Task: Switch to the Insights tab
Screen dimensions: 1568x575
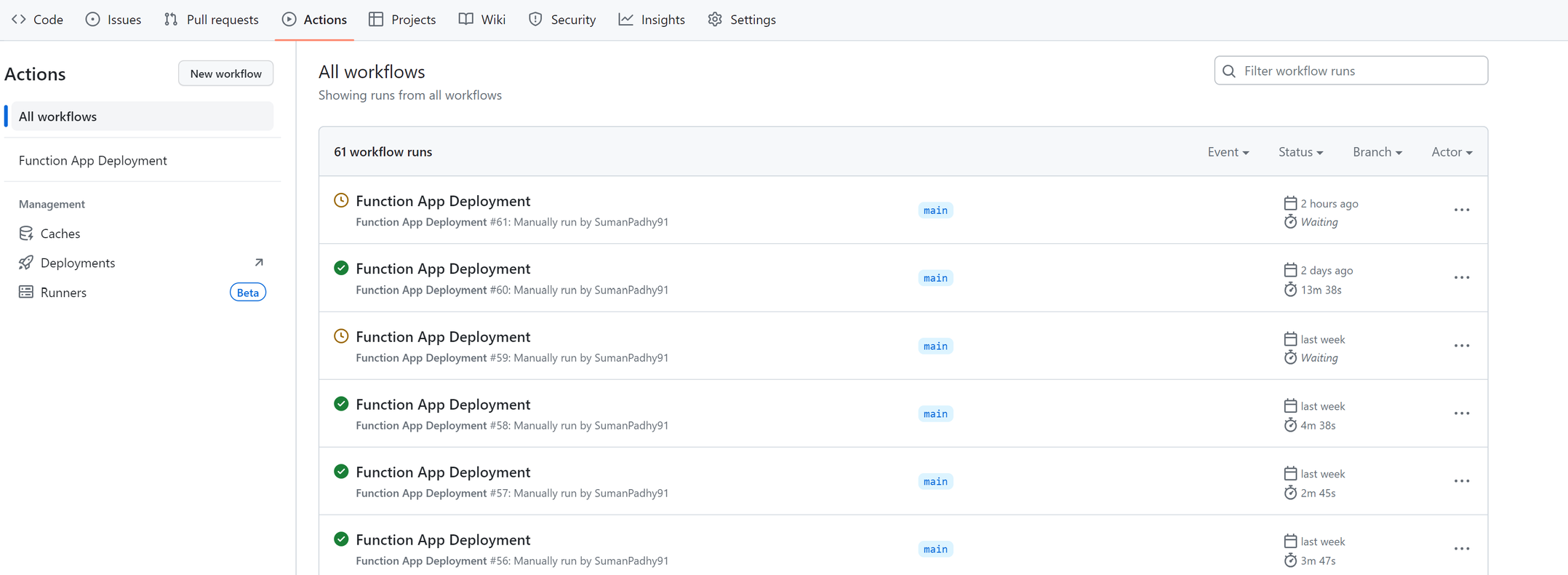Action: (x=652, y=20)
